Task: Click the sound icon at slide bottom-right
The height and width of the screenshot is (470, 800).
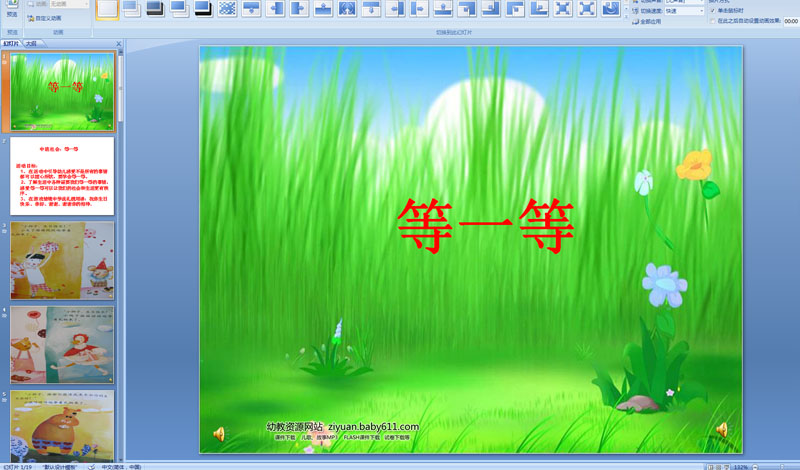Action: (x=722, y=430)
